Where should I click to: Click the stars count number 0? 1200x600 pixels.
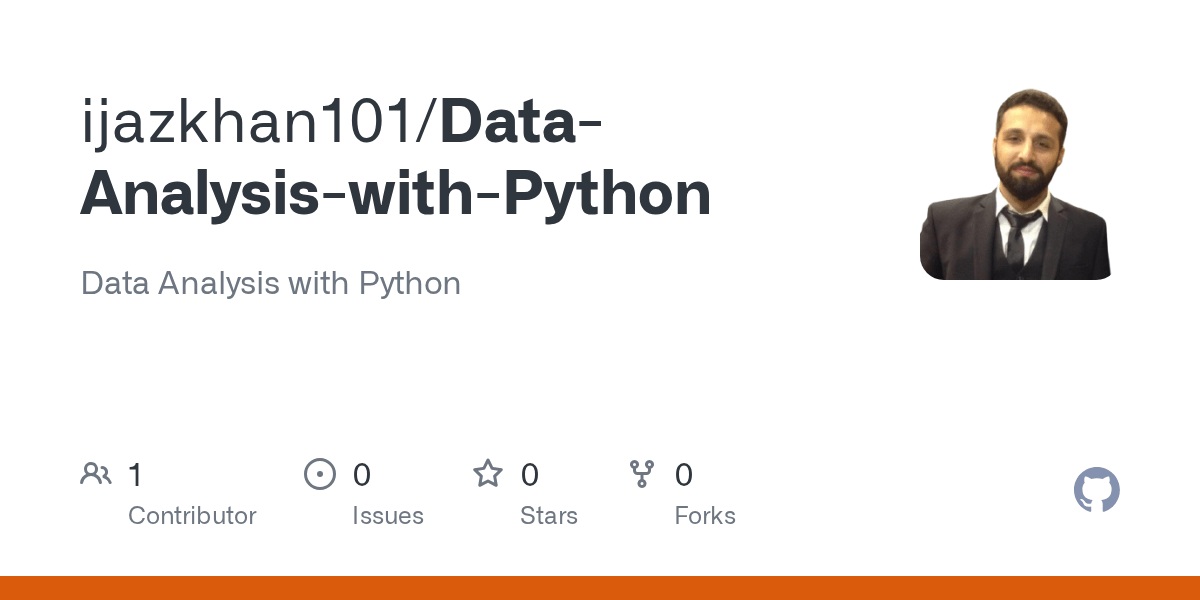pyautogui.click(x=529, y=475)
